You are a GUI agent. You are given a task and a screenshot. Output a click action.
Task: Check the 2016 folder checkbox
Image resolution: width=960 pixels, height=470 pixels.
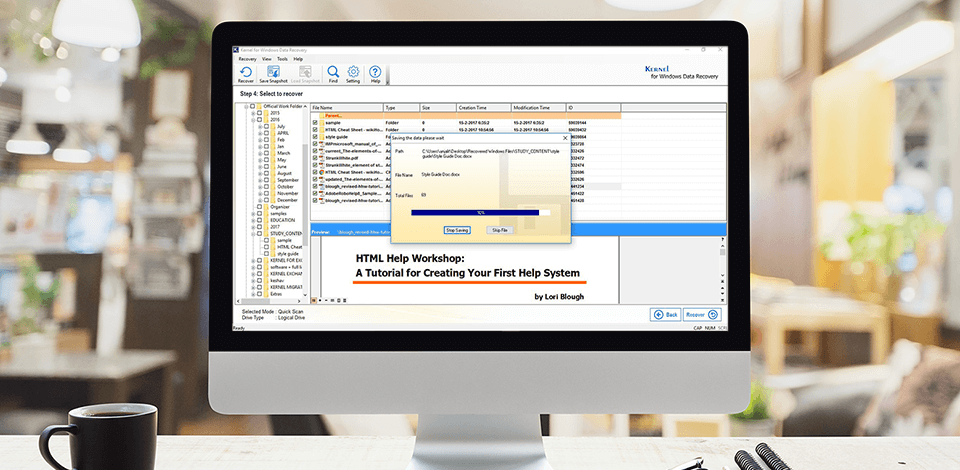tap(259, 119)
